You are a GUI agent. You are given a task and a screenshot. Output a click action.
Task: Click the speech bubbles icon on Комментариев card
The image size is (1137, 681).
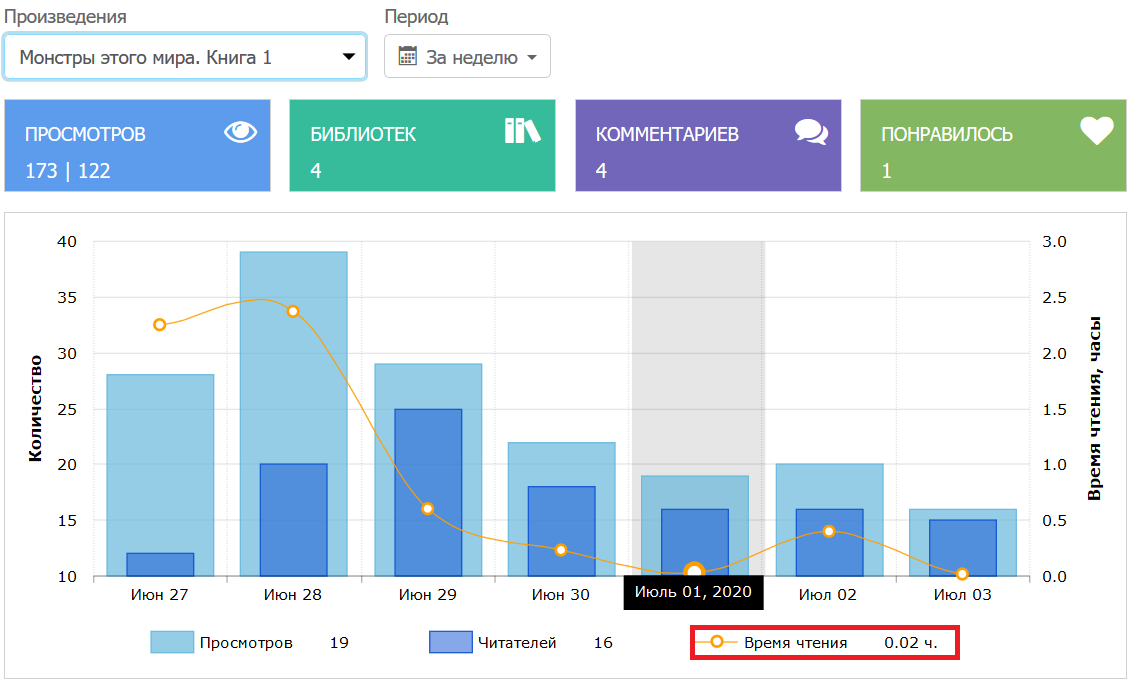tap(811, 132)
